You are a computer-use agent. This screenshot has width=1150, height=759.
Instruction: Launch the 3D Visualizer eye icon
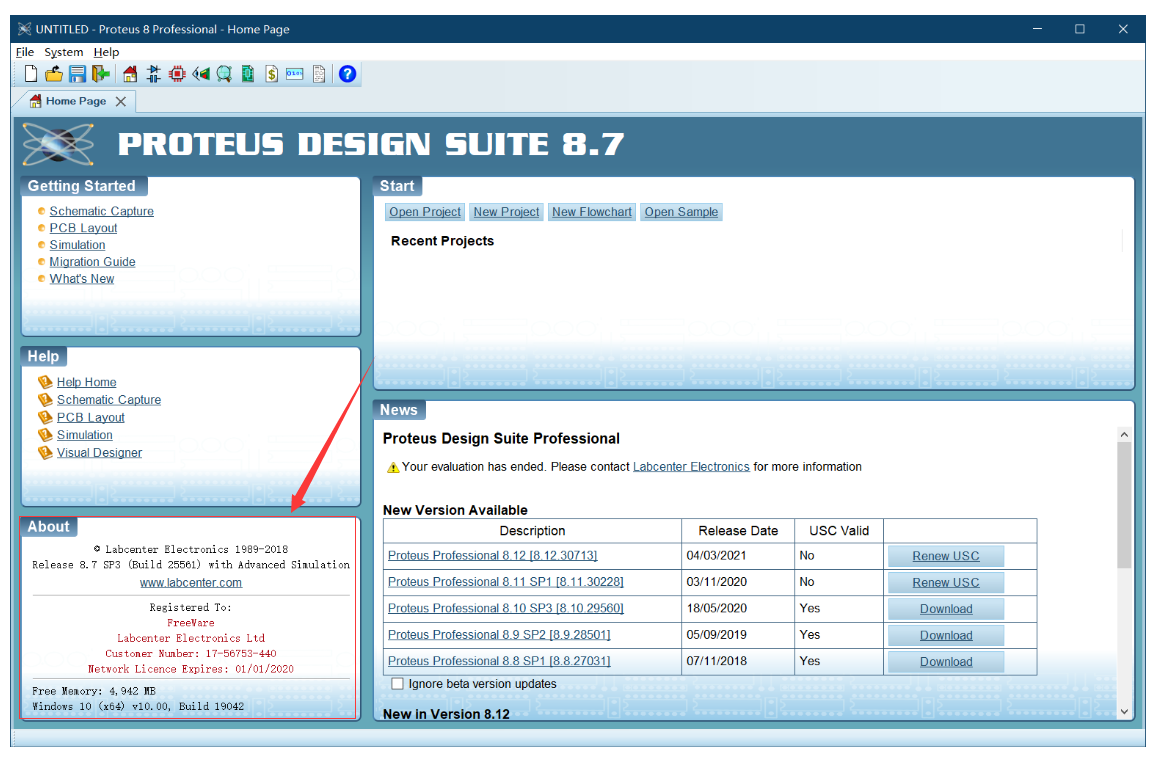pos(201,74)
